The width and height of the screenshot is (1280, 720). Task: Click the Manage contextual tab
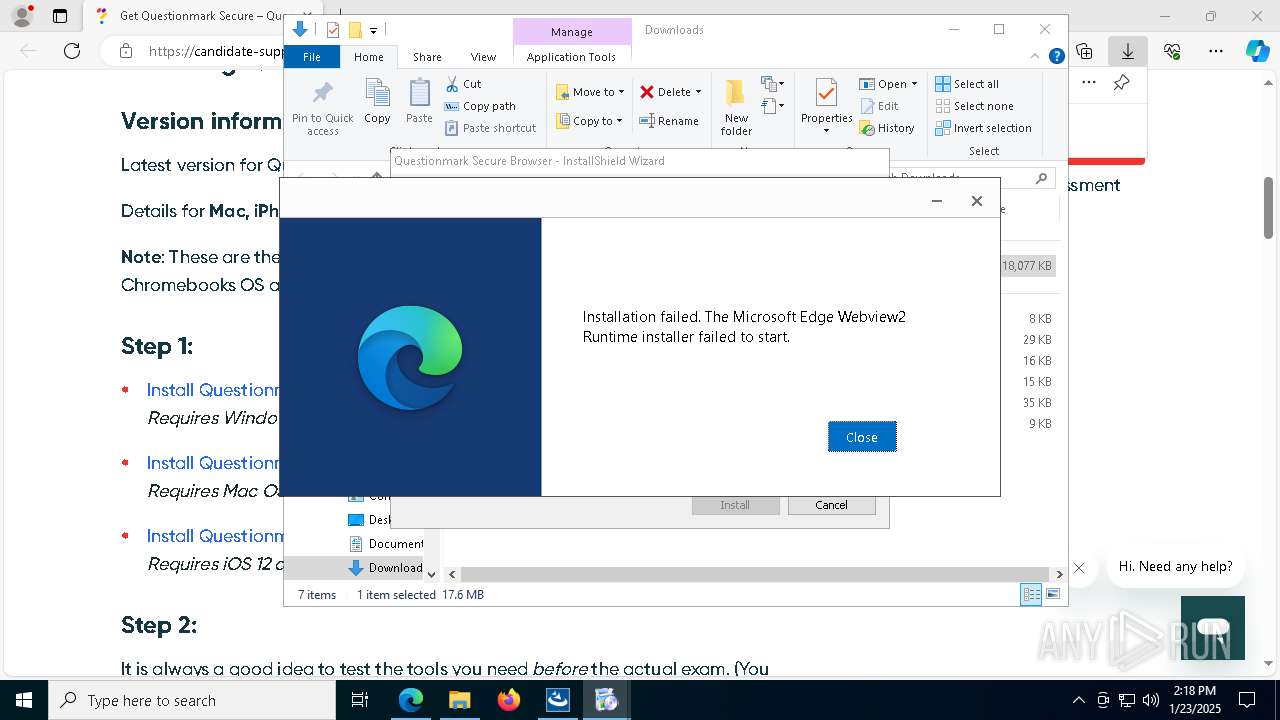click(x=572, y=32)
